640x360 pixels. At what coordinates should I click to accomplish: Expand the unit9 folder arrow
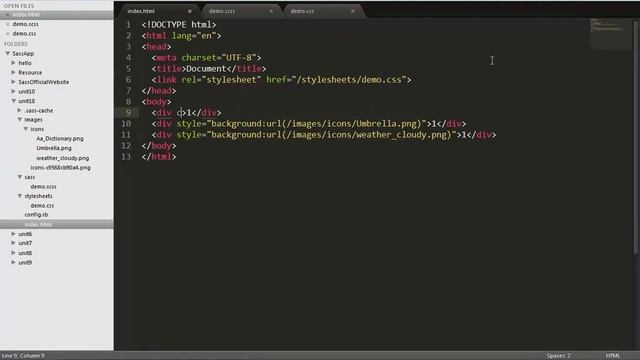point(13,262)
